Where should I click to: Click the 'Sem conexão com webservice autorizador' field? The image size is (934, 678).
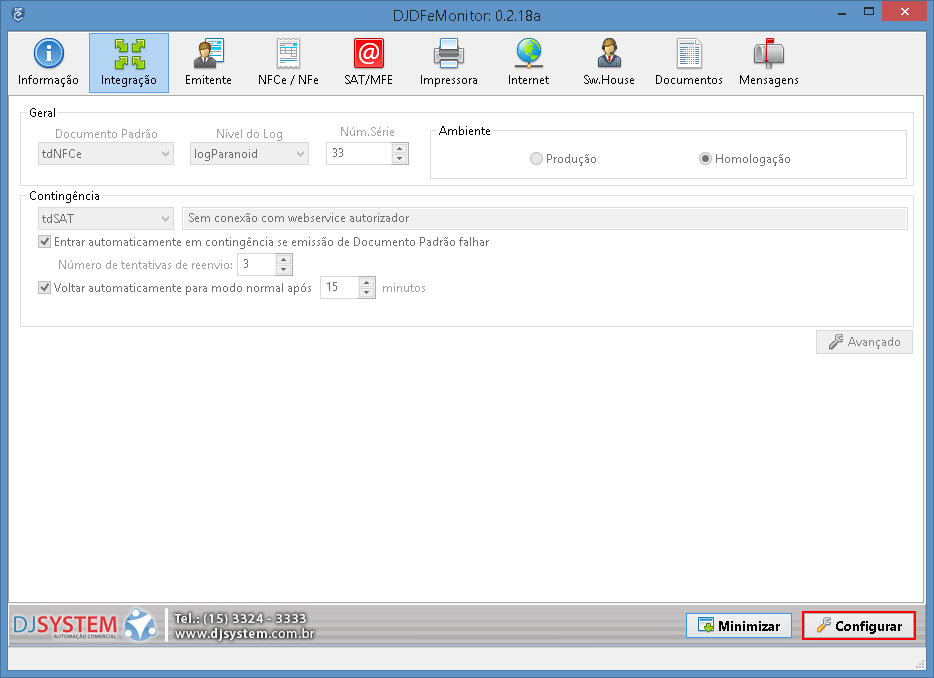point(544,218)
